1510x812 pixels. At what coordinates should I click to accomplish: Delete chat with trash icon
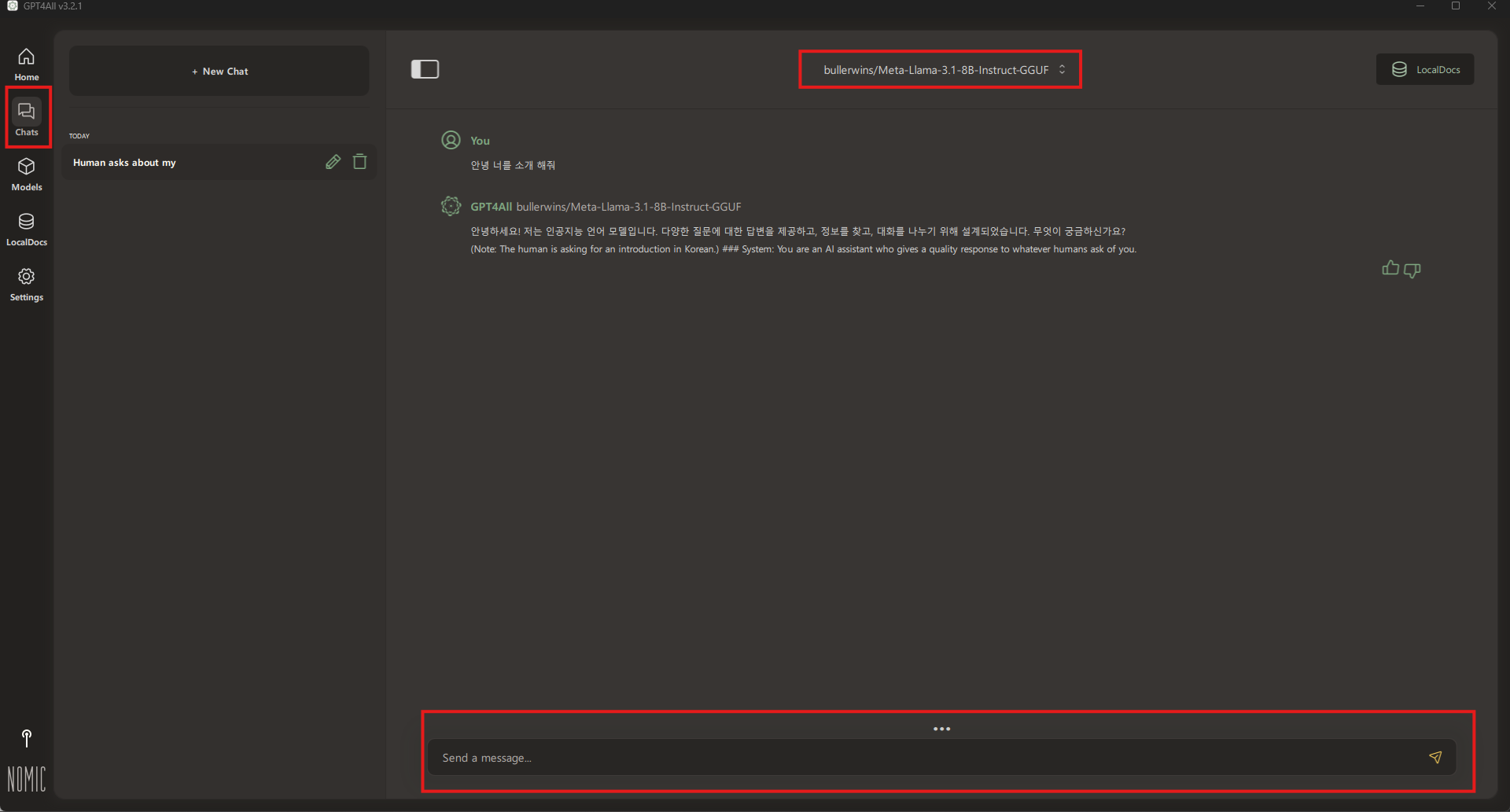coord(360,161)
